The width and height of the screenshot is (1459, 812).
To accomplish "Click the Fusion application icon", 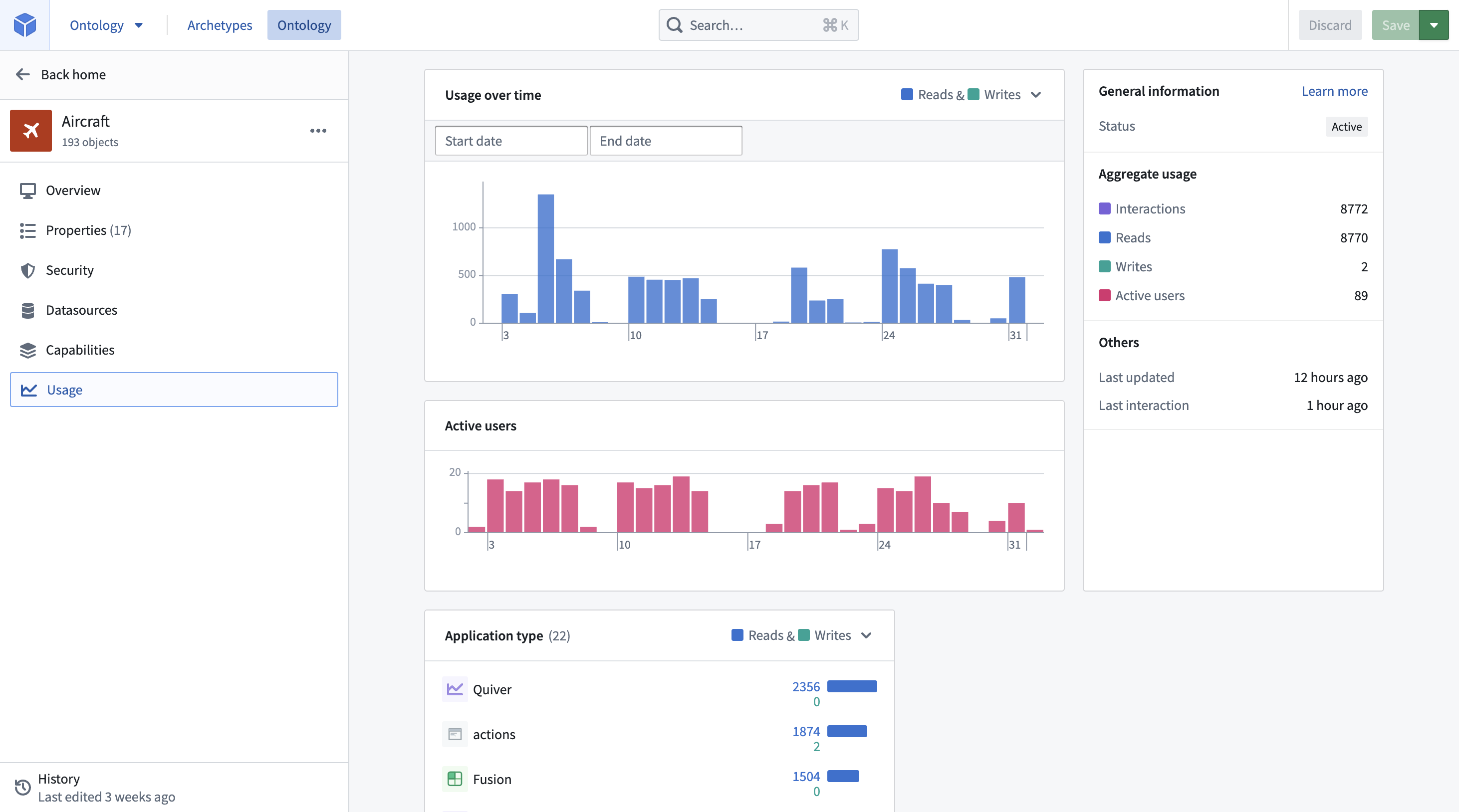I will 454,779.
